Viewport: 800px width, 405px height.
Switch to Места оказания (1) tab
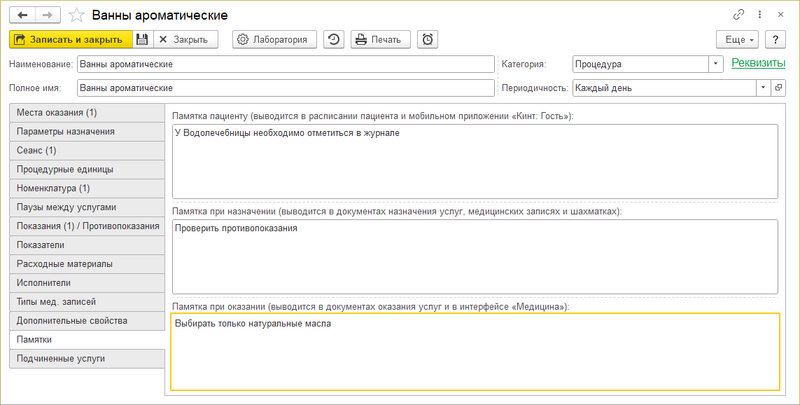click(x=87, y=113)
